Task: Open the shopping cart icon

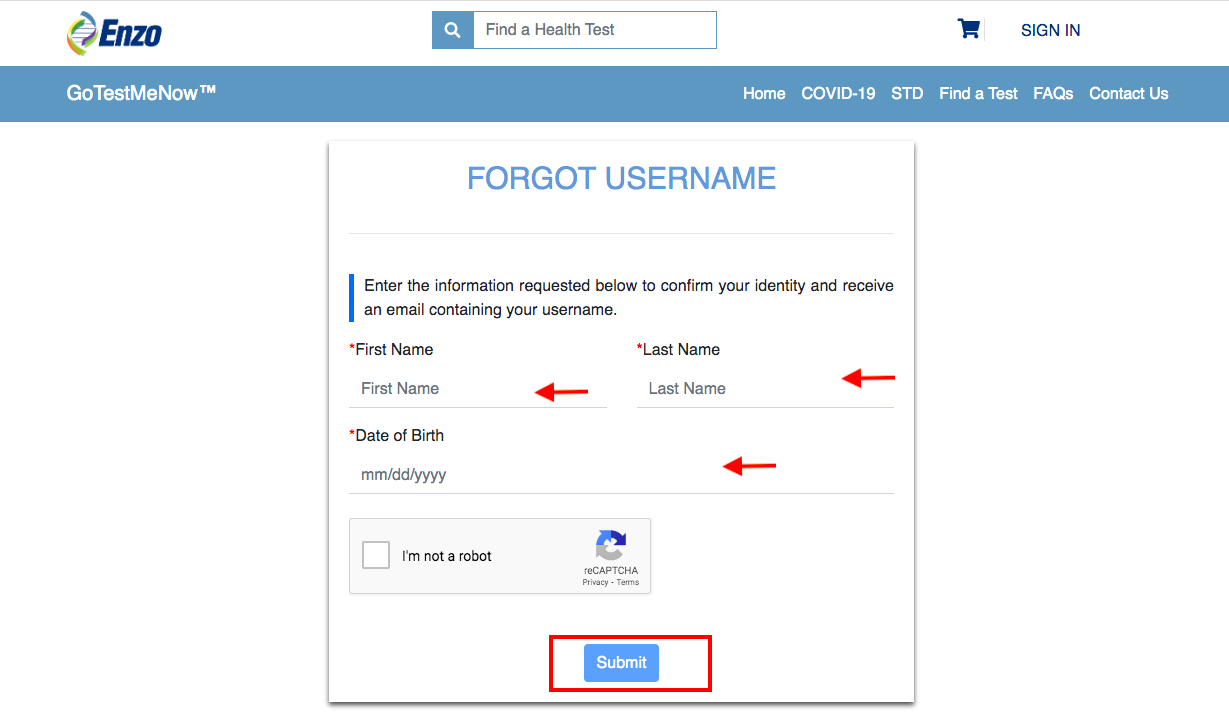Action: click(x=968, y=29)
